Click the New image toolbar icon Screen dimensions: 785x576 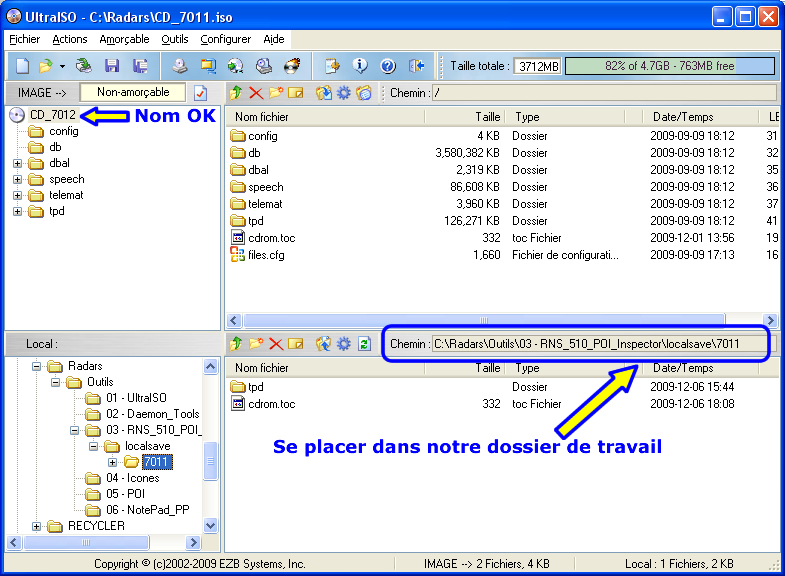(22, 66)
